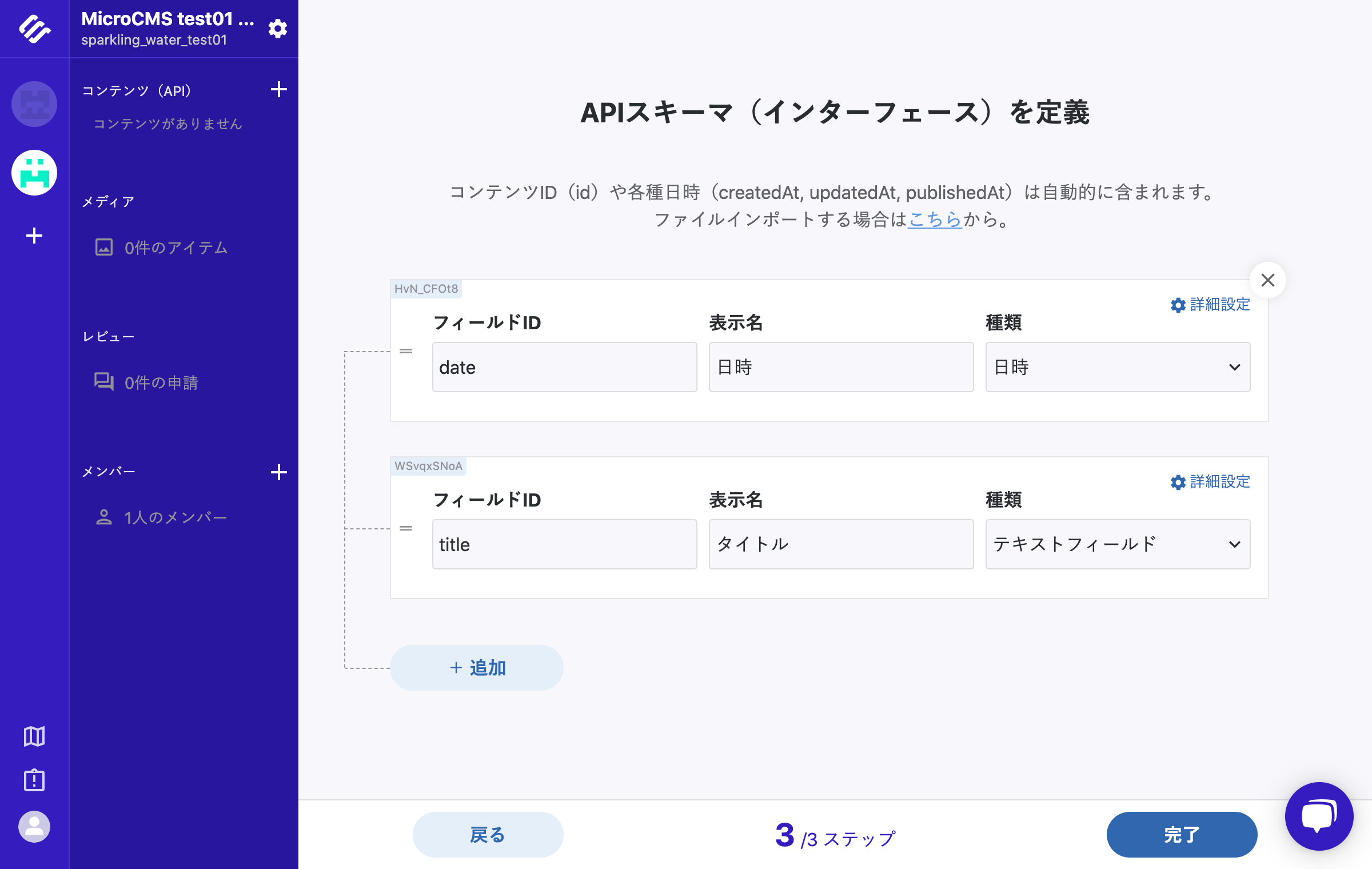Remove the date field with X
This screenshot has width=1372, height=869.
pyautogui.click(x=1268, y=280)
